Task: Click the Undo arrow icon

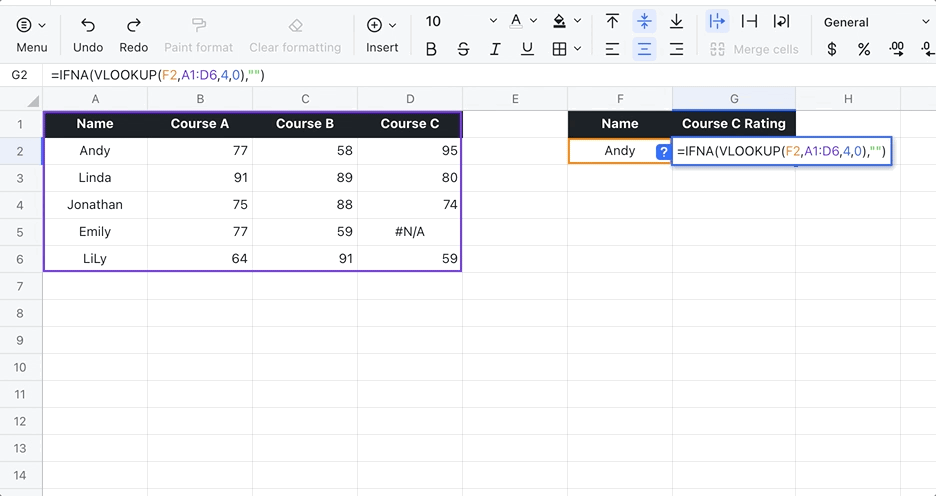Action: click(x=88, y=25)
